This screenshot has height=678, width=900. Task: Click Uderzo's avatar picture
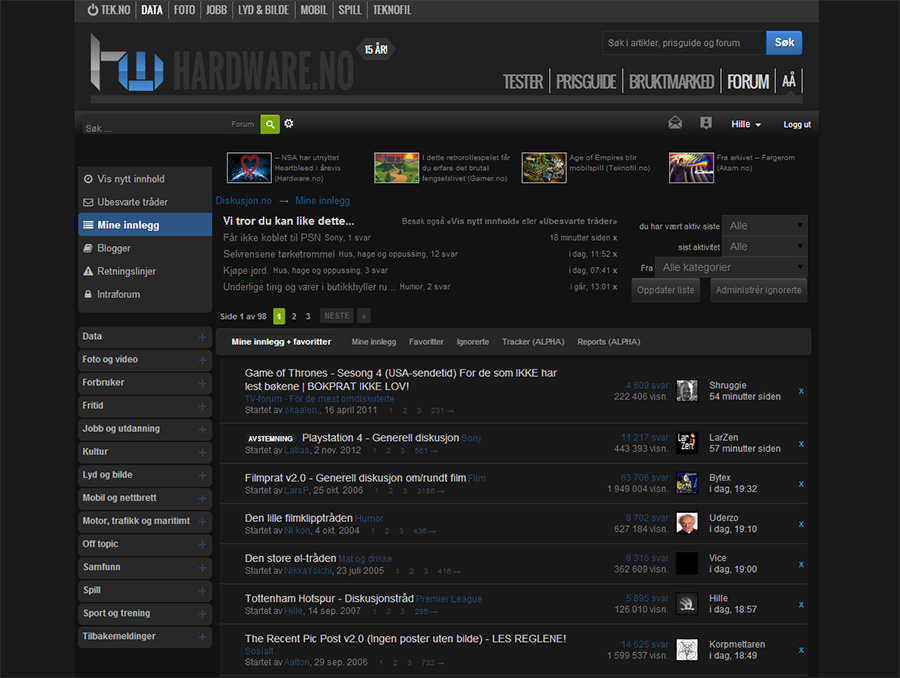click(x=687, y=524)
